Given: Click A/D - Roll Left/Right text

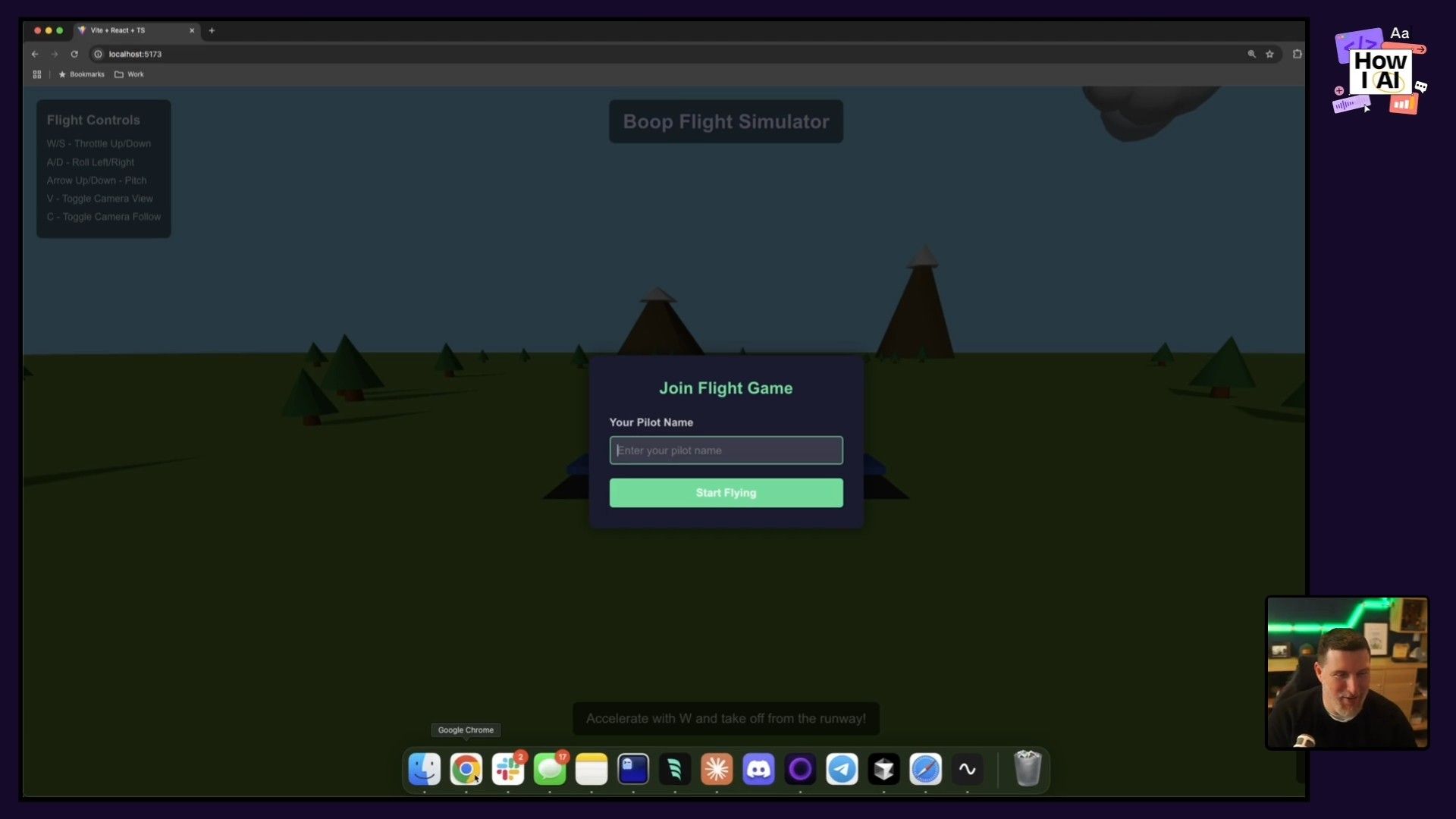Looking at the screenshot, I should coord(90,162).
